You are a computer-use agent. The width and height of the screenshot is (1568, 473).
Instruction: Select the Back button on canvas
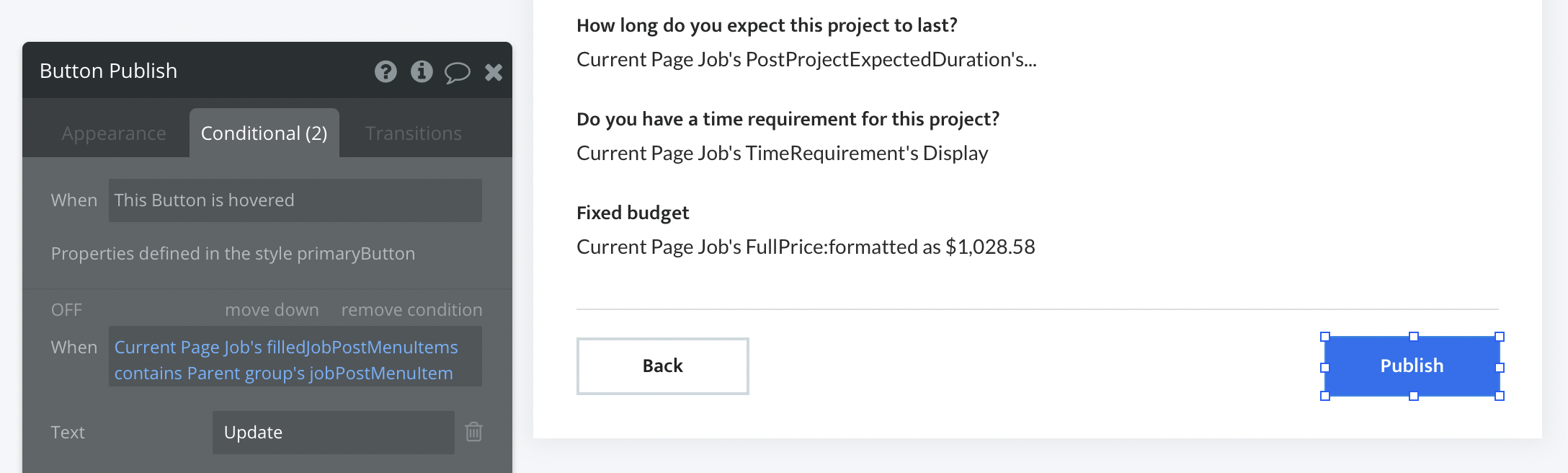pyautogui.click(x=662, y=366)
